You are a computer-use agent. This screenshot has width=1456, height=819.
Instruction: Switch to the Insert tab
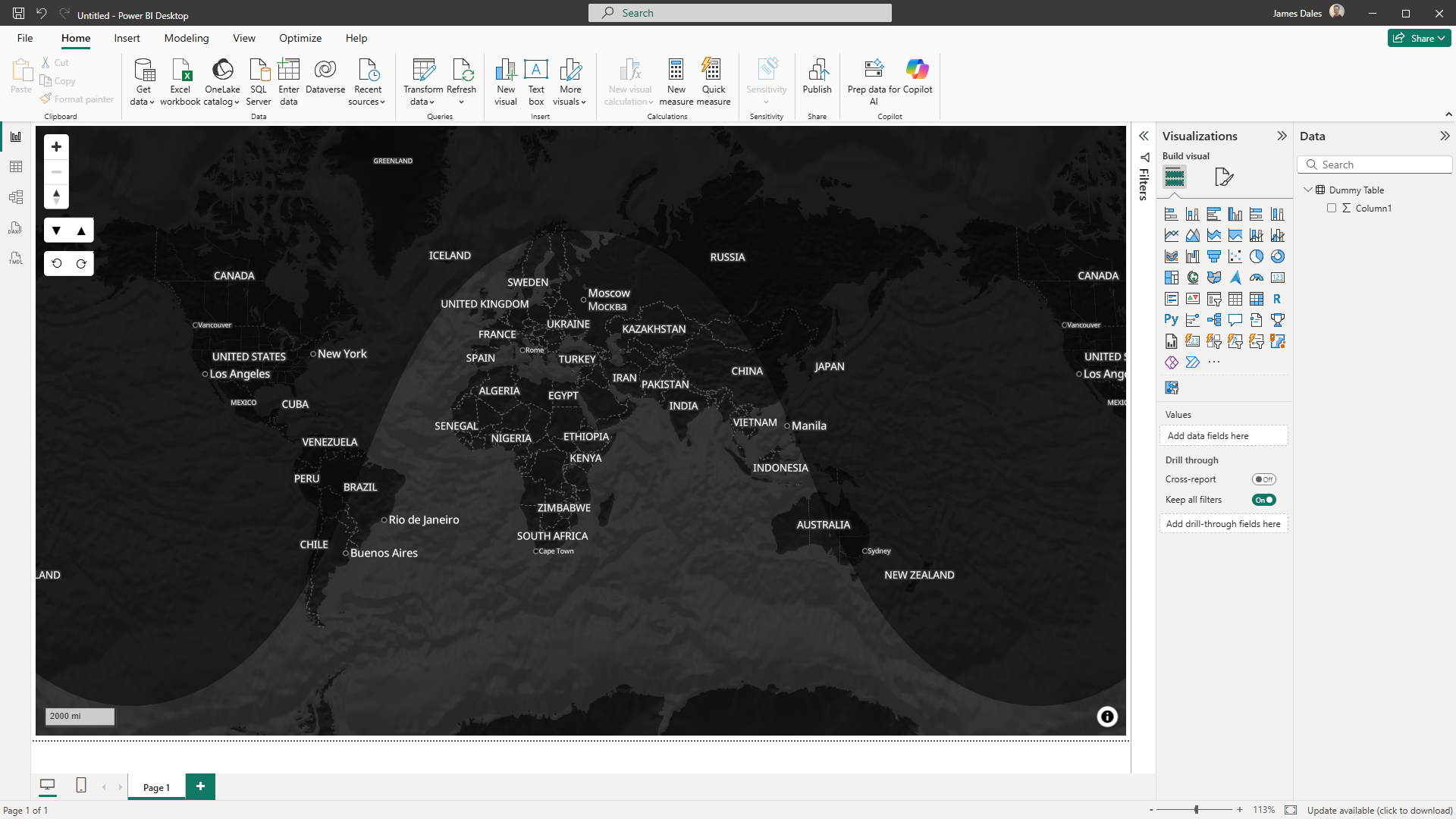(x=127, y=38)
